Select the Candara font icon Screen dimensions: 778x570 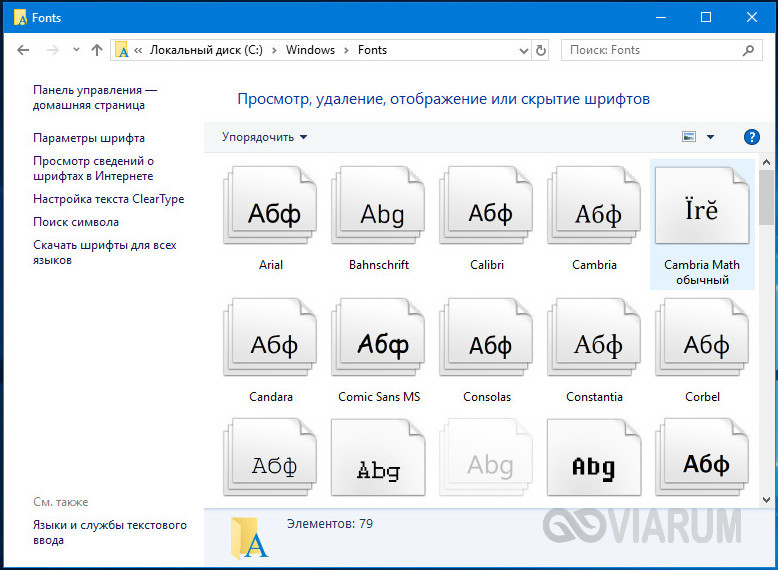click(x=270, y=337)
